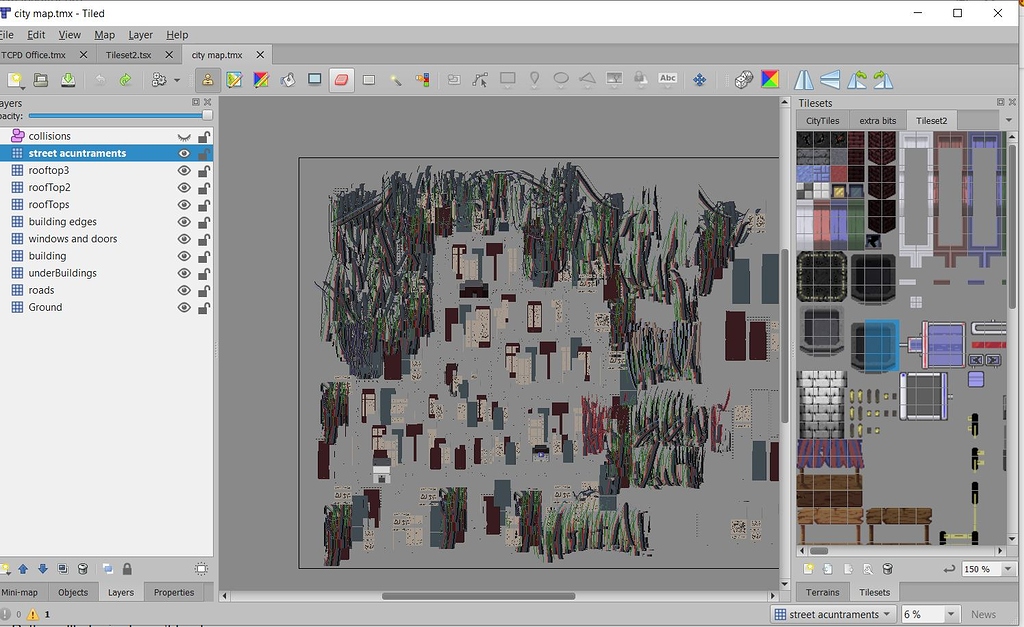Screen dimensions: 1024x627
Task: Click the Undo arrow icon
Action: 101,79
